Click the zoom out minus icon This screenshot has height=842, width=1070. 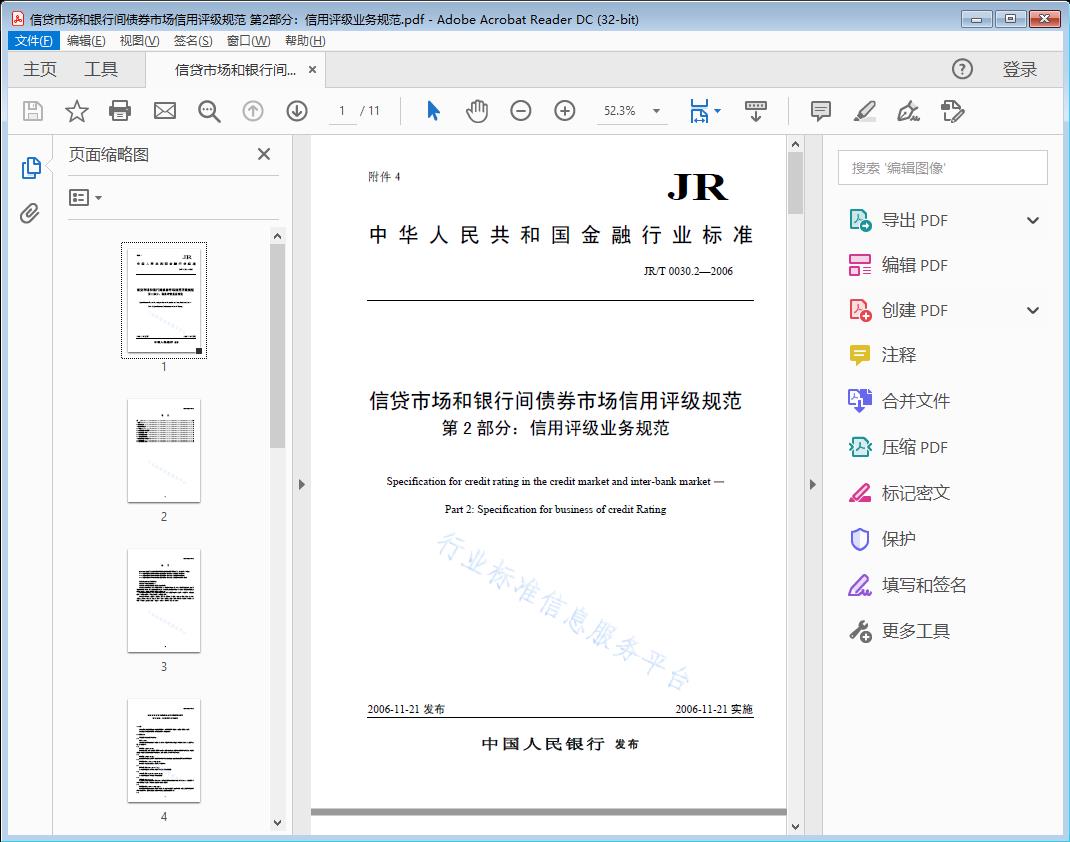tap(521, 111)
